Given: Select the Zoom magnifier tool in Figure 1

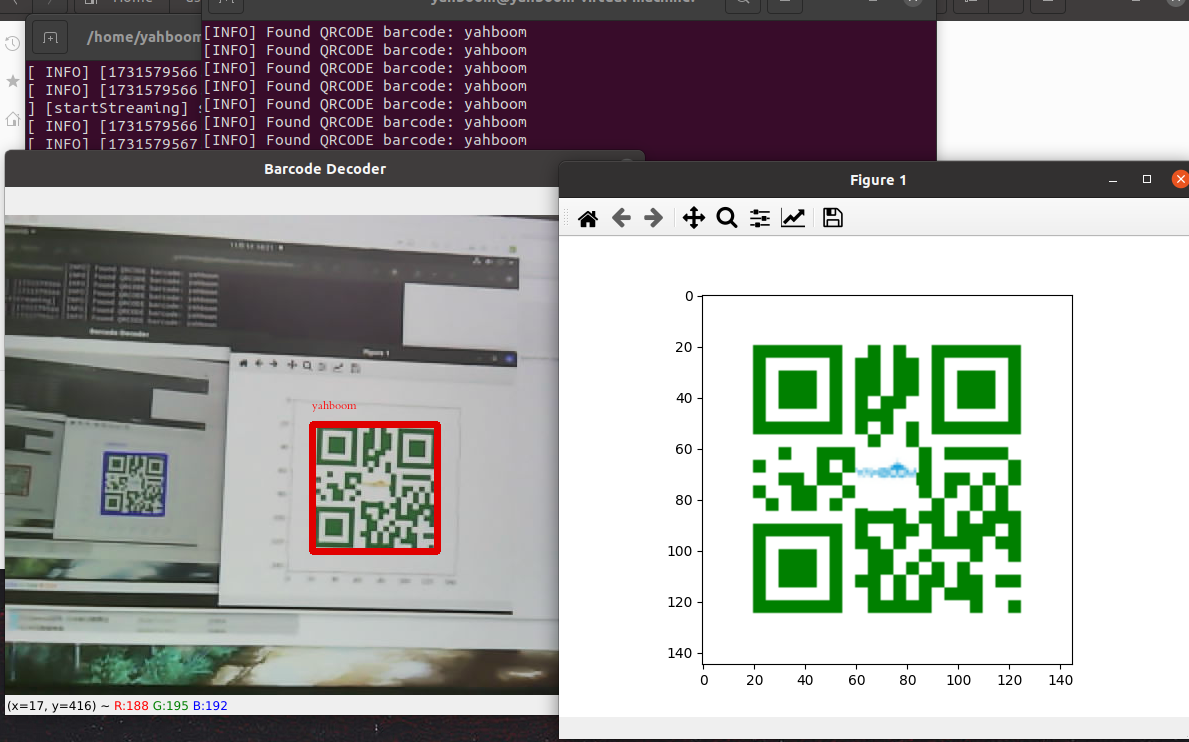Looking at the screenshot, I should (726, 218).
